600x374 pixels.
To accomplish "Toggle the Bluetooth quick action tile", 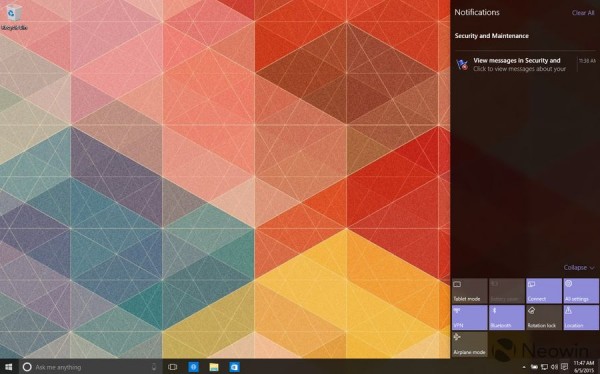I will coord(506,317).
